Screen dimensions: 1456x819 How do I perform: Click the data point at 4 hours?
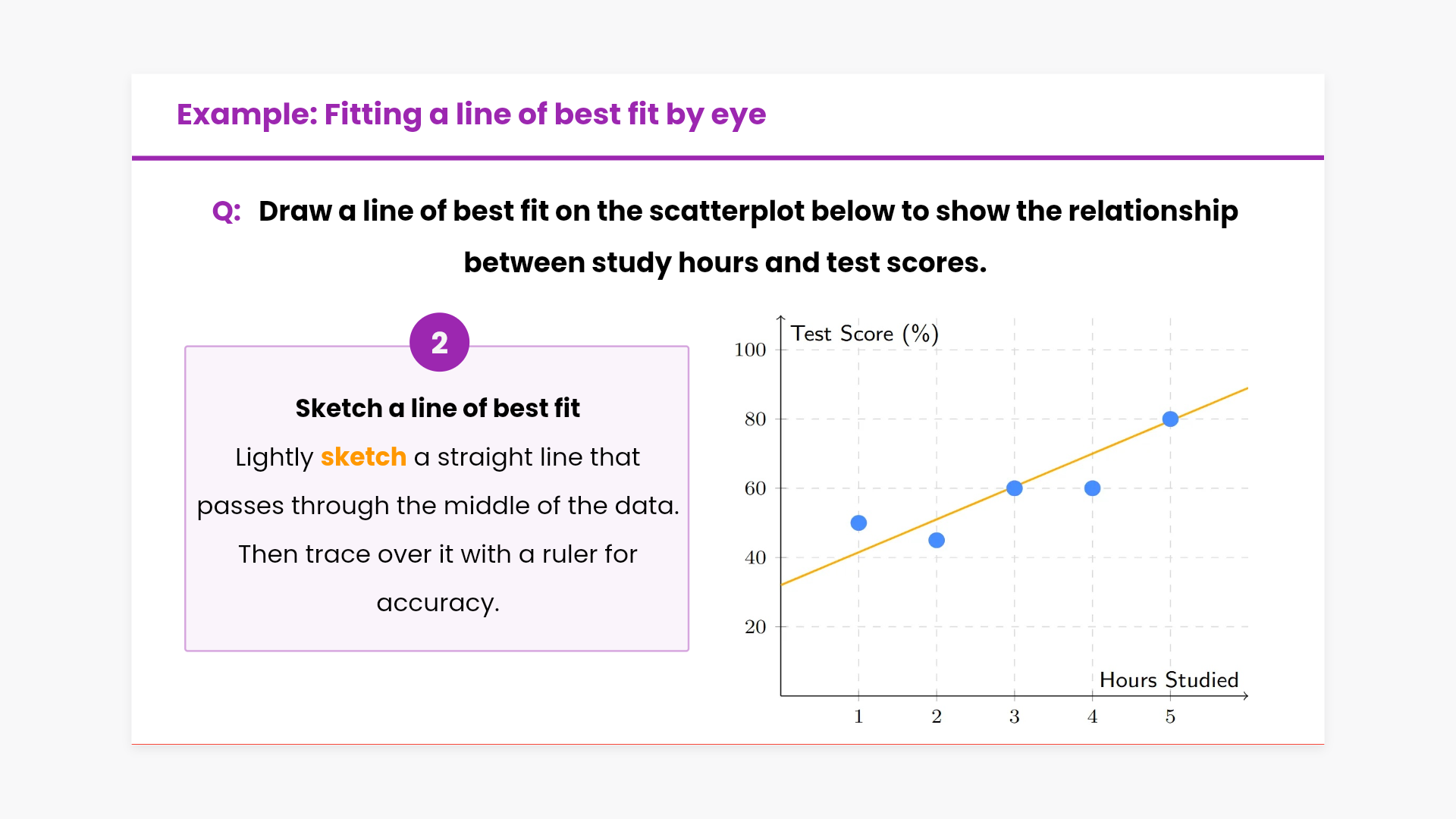coord(1093,488)
